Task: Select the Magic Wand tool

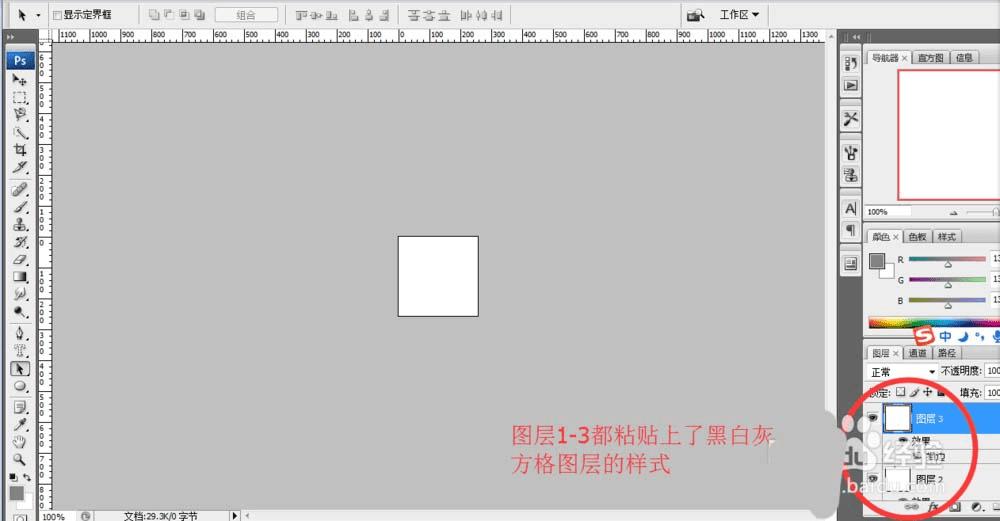Action: pos(20,133)
